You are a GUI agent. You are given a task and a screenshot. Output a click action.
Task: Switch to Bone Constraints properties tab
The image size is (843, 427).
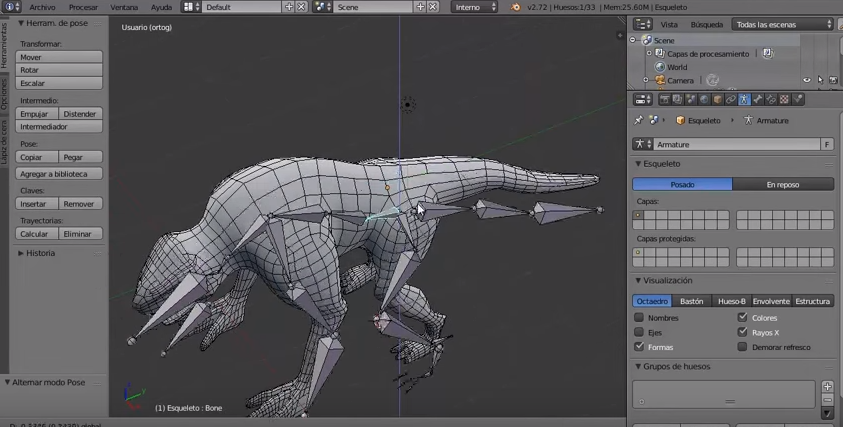[x=771, y=99]
